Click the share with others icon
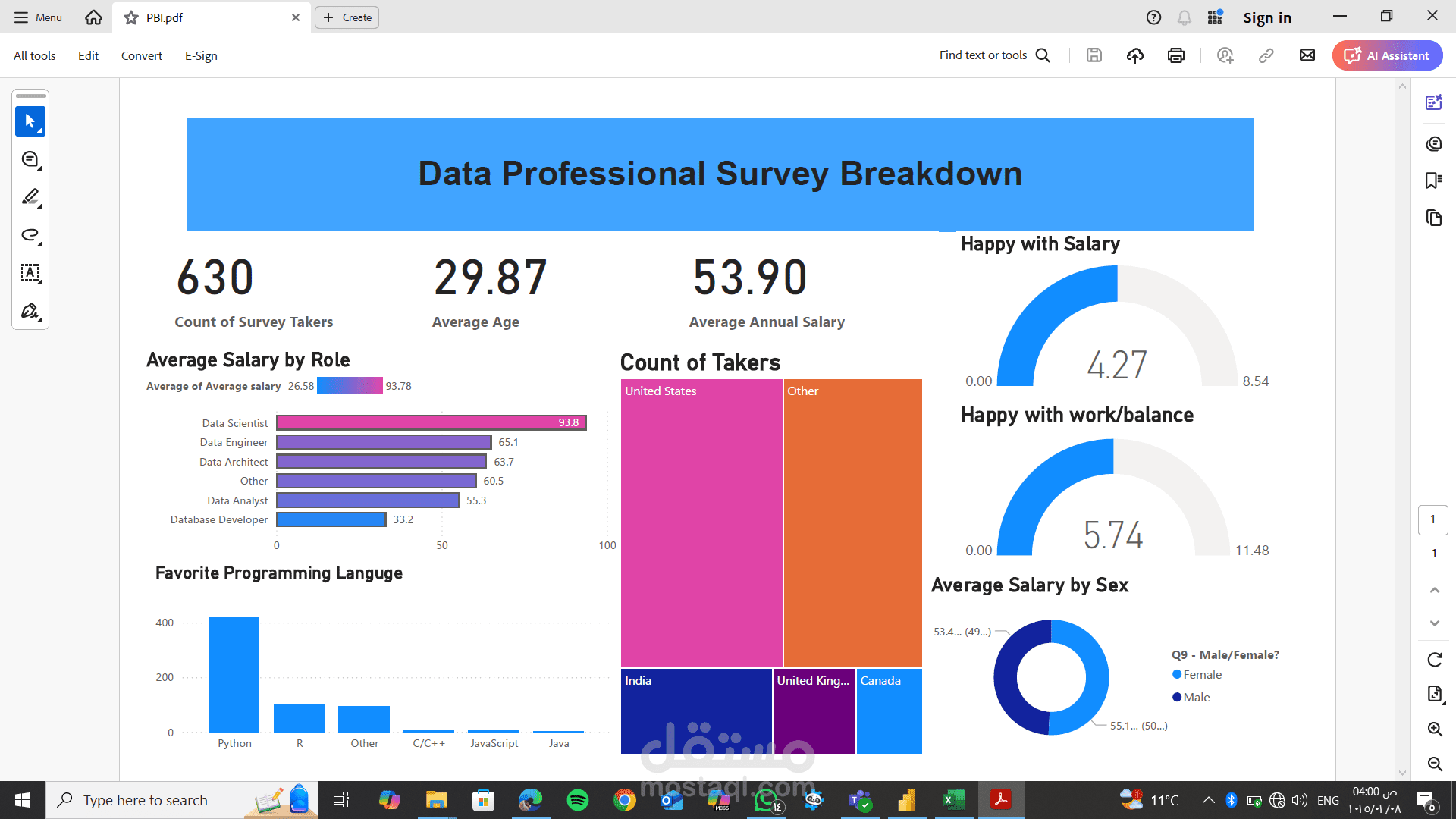Viewport: 1456px width, 819px height. point(1225,55)
